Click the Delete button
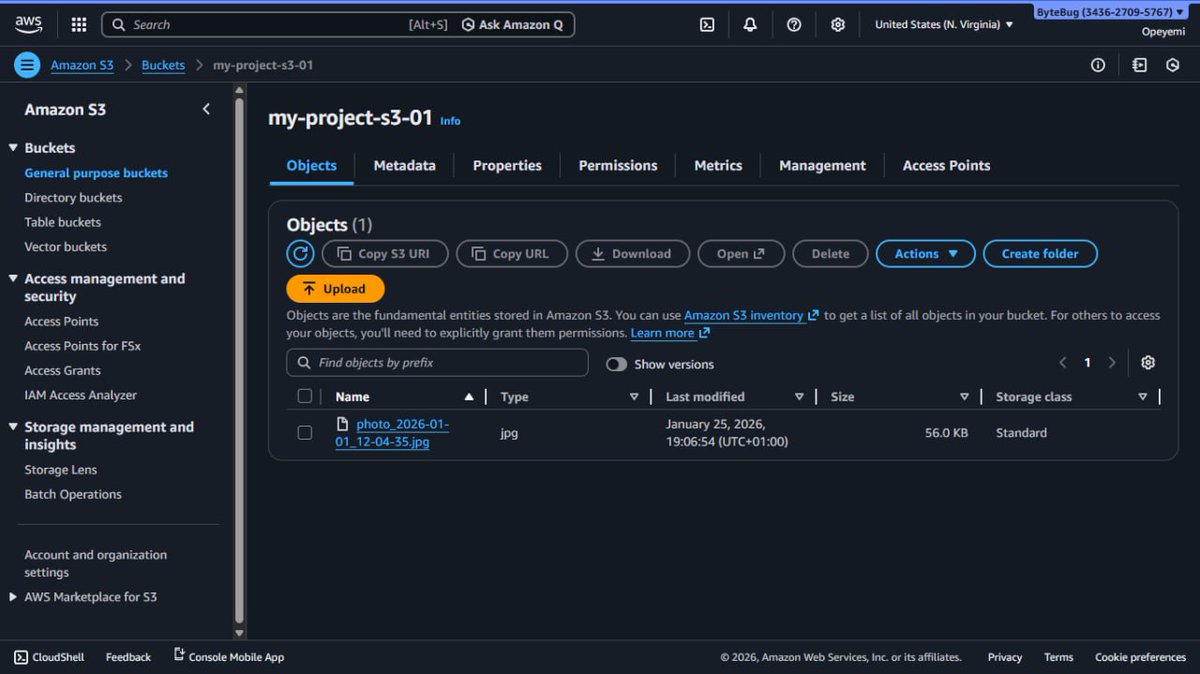 [x=830, y=254]
